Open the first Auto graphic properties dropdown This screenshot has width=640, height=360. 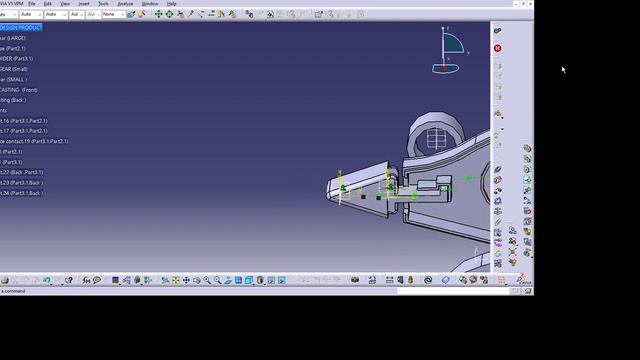point(31,15)
